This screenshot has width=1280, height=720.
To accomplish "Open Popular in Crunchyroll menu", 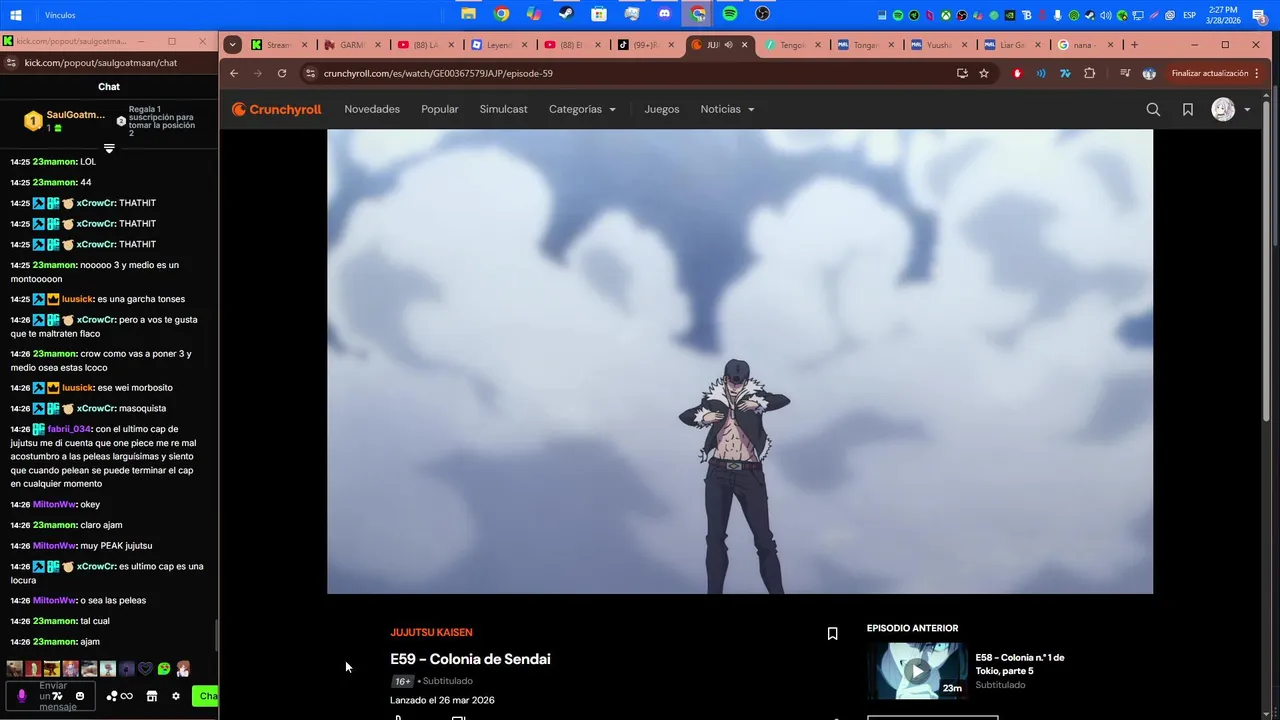I will coord(440,109).
